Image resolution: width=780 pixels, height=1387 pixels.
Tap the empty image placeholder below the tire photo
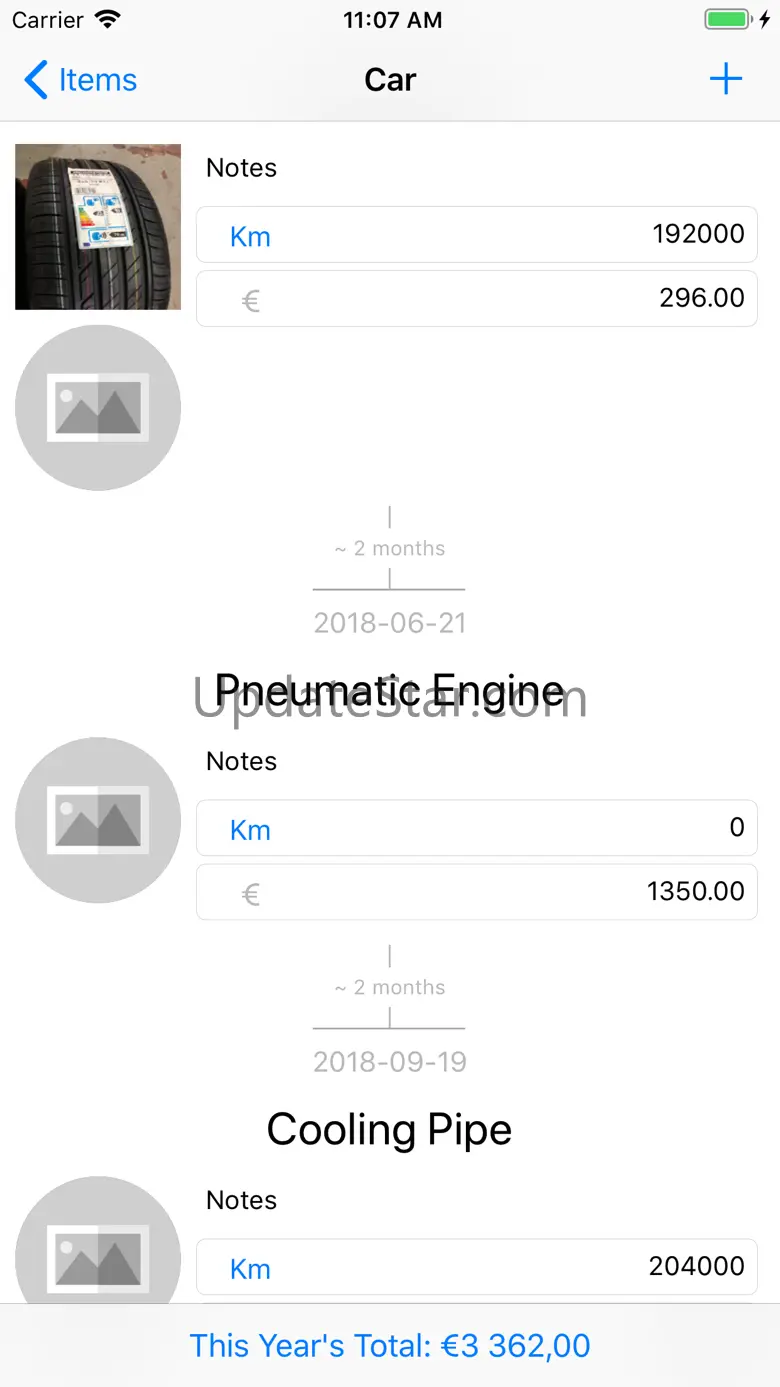[98, 407]
